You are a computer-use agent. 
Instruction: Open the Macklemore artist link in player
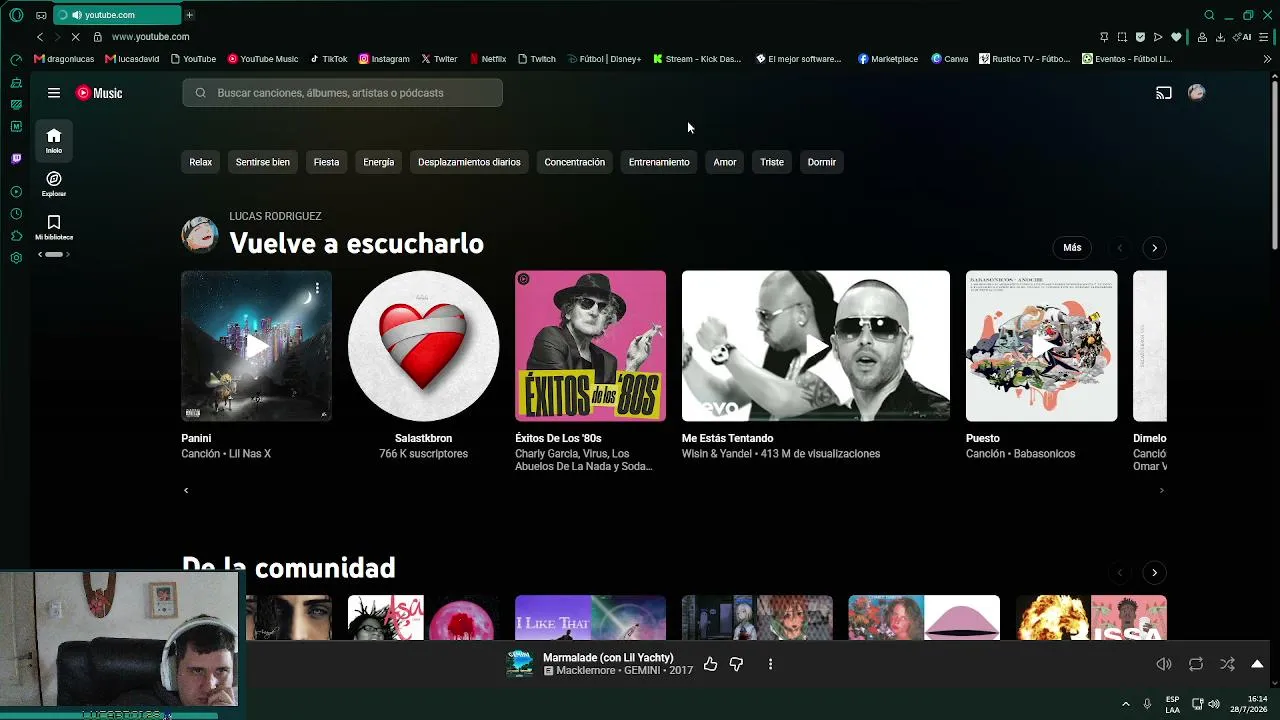coord(585,671)
